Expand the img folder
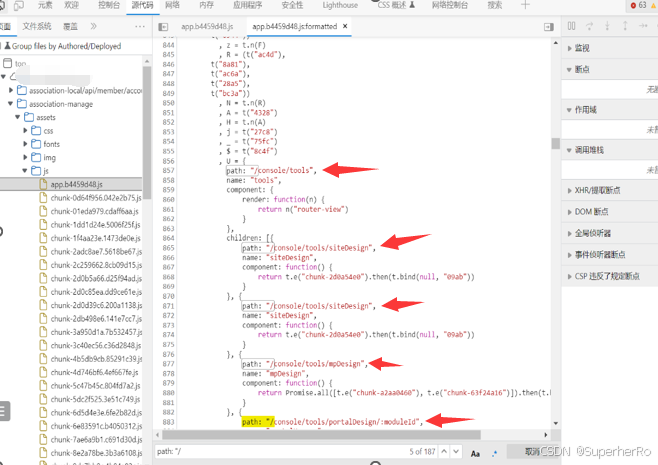 click(25, 157)
